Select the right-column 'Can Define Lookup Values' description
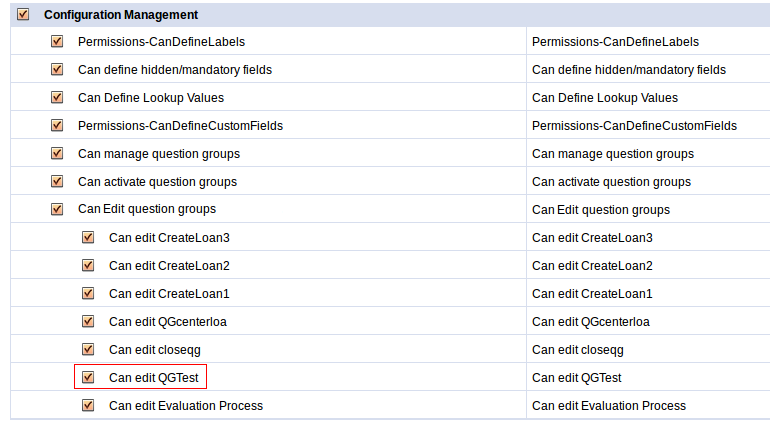Image resolution: width=770 pixels, height=422 pixels. (x=604, y=98)
